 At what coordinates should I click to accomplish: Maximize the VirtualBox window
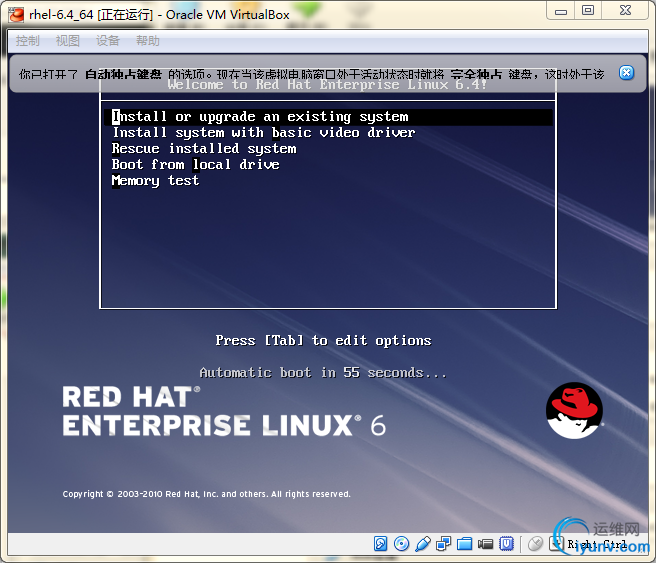pyautogui.click(x=588, y=11)
